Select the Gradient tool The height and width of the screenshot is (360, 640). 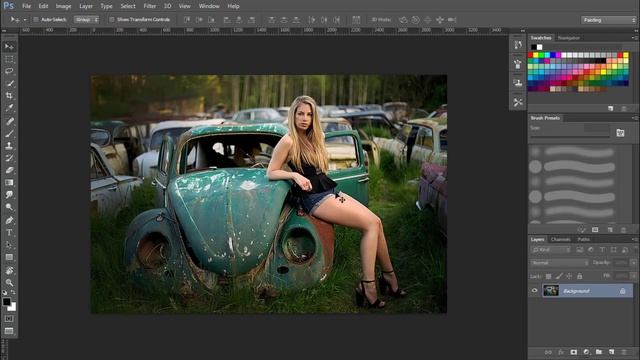(x=9, y=182)
